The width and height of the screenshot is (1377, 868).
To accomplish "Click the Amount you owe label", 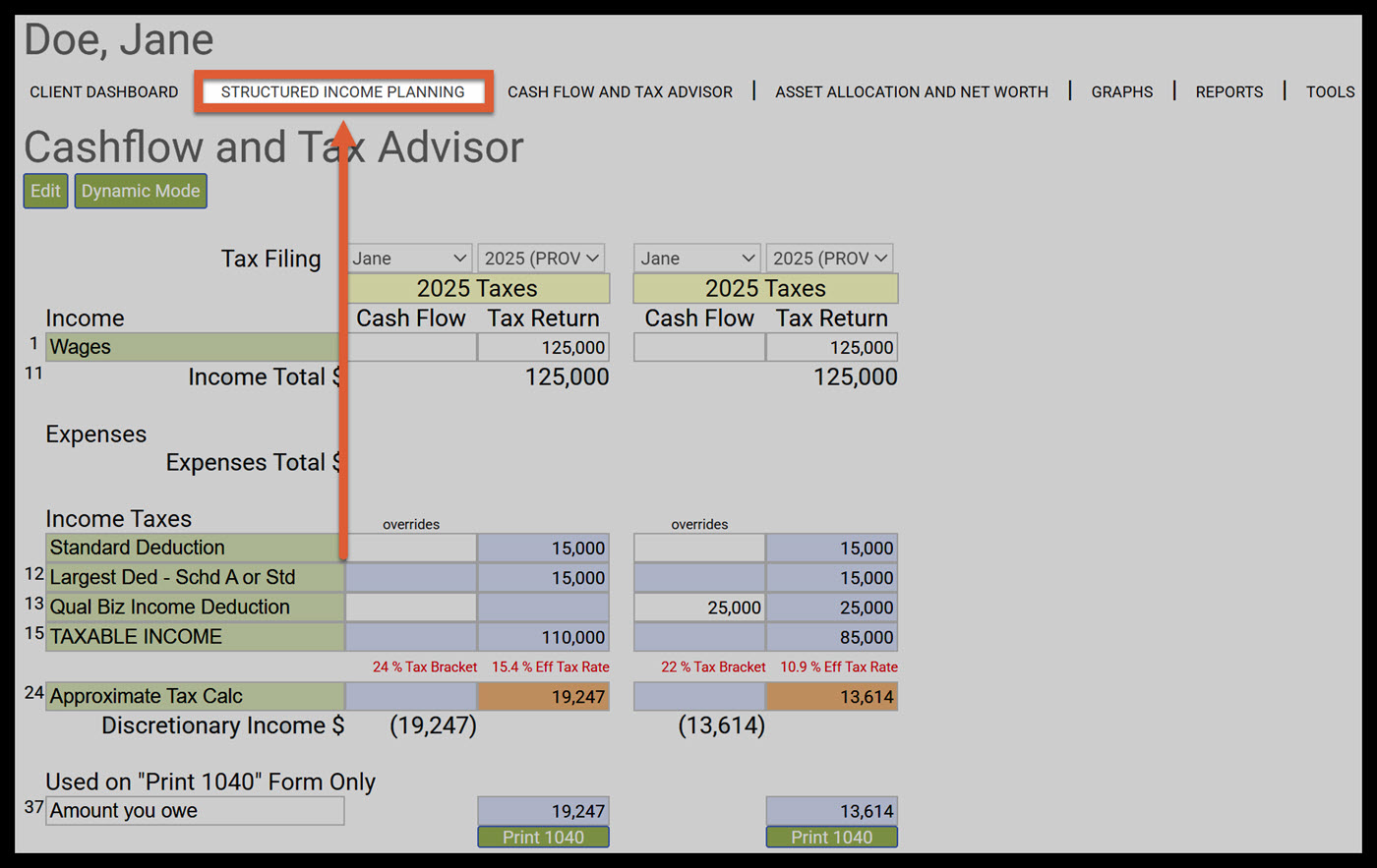I will click(195, 811).
